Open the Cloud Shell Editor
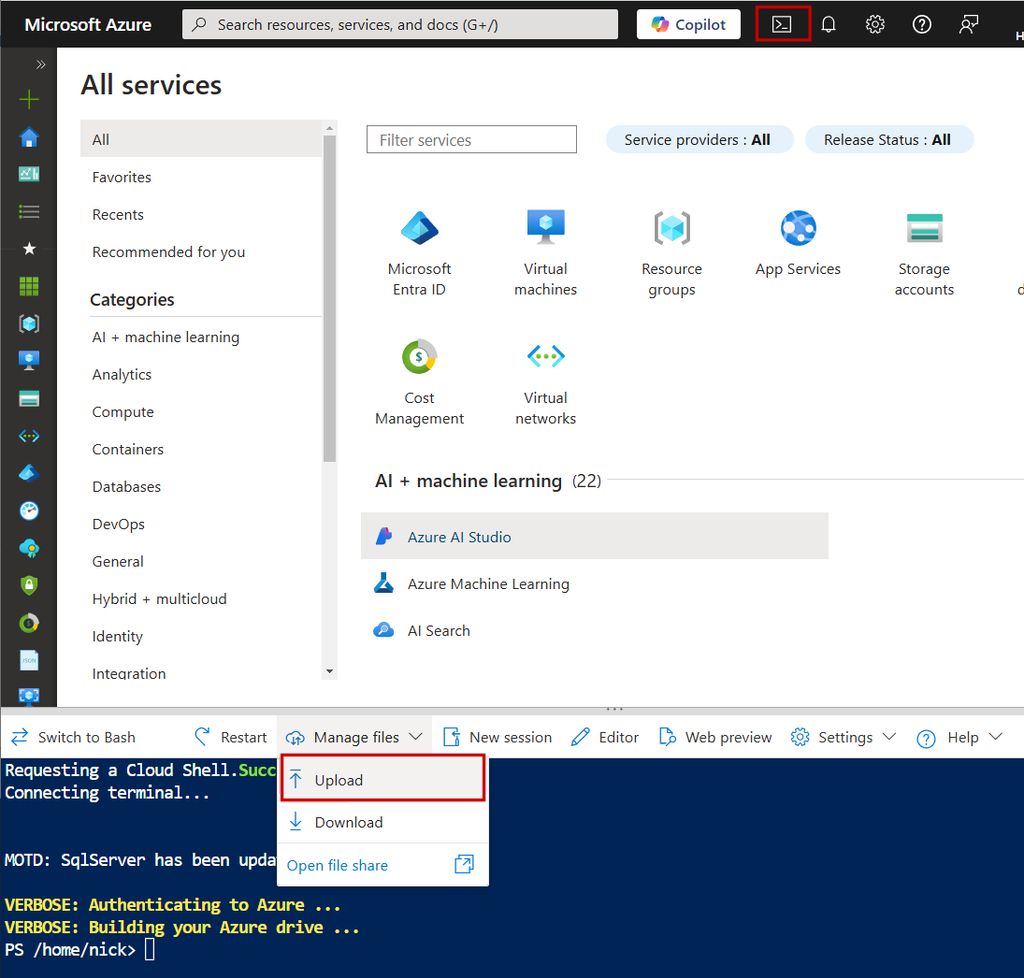 (605, 737)
